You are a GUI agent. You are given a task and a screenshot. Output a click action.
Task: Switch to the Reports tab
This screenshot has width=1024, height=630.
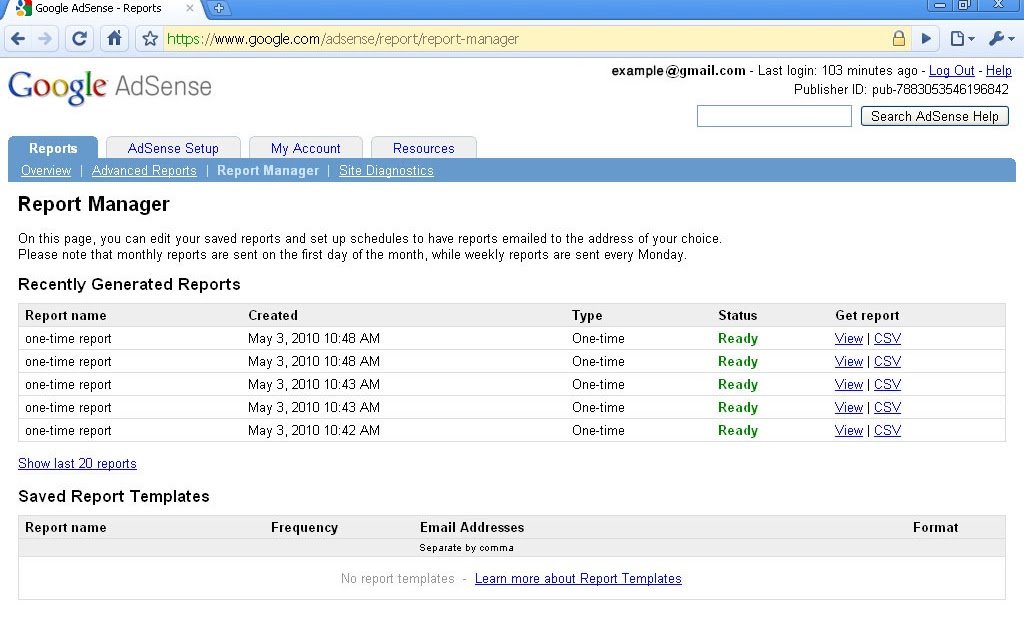(53, 148)
